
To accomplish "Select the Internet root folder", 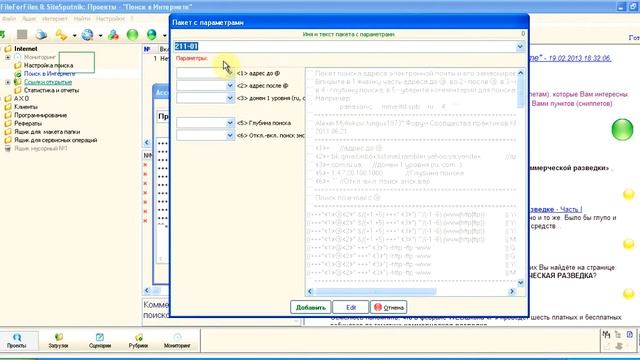I will click(x=26, y=49).
